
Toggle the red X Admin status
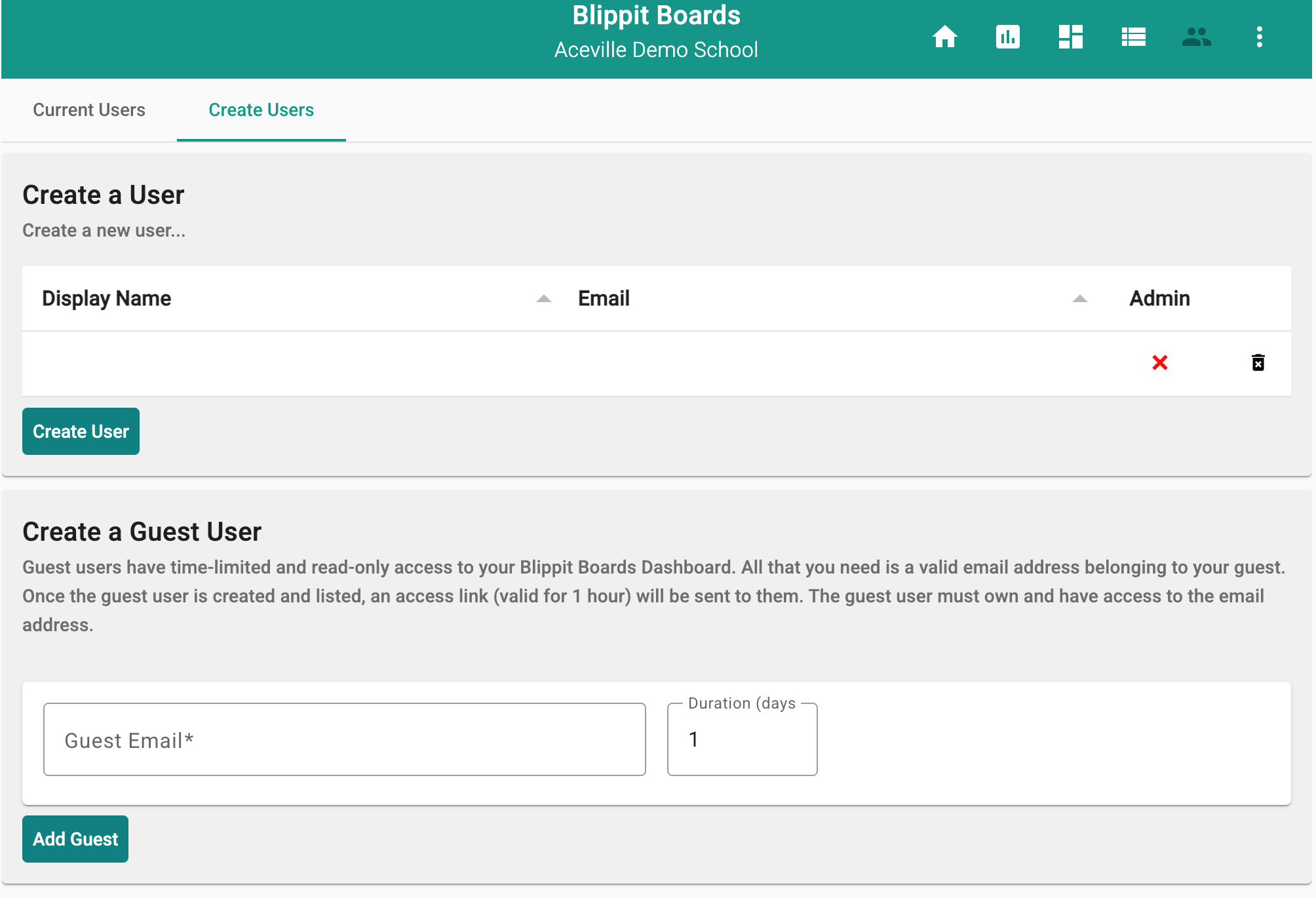pyautogui.click(x=1159, y=362)
